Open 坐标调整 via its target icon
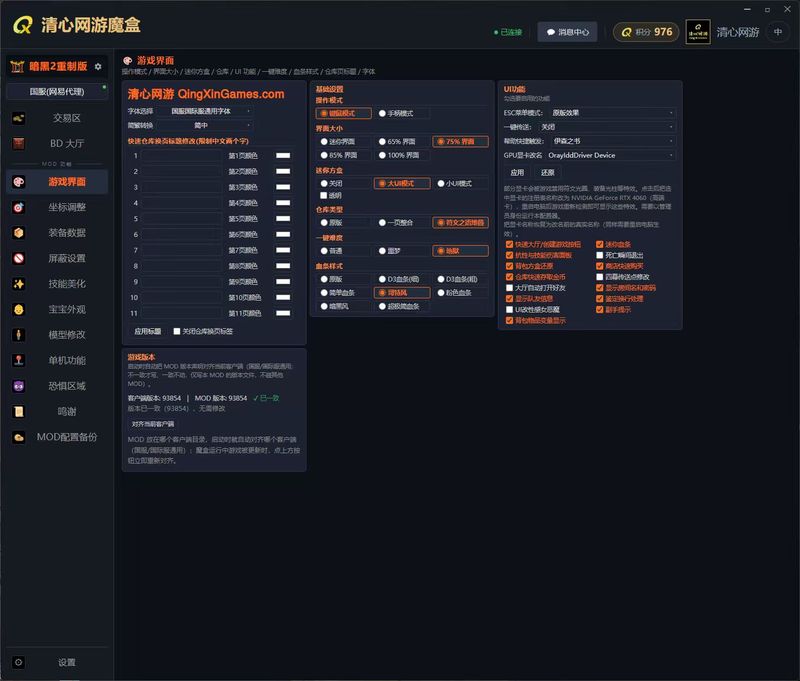 [18, 208]
